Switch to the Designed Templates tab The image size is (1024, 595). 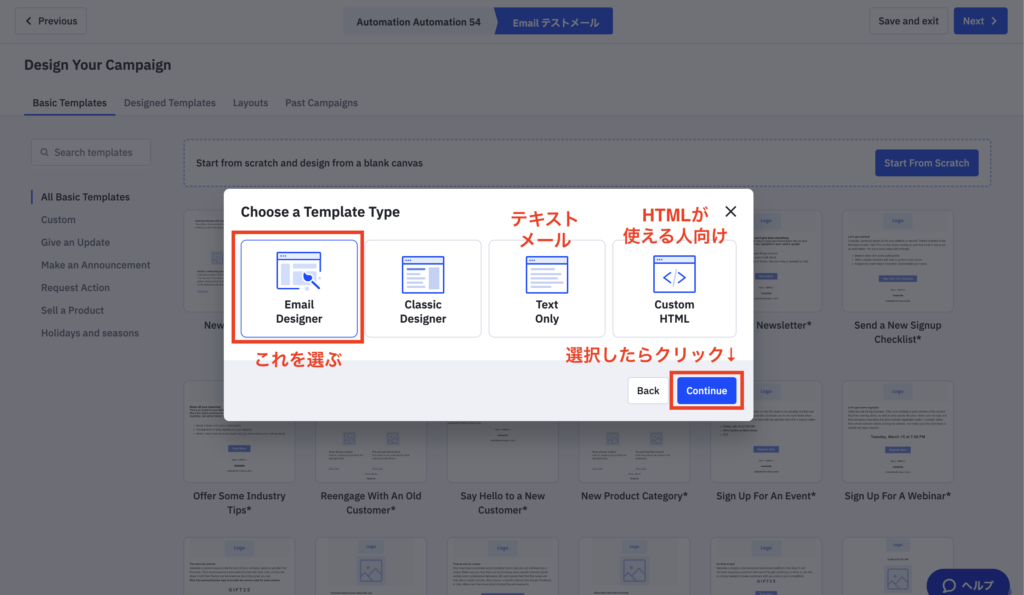(x=170, y=103)
